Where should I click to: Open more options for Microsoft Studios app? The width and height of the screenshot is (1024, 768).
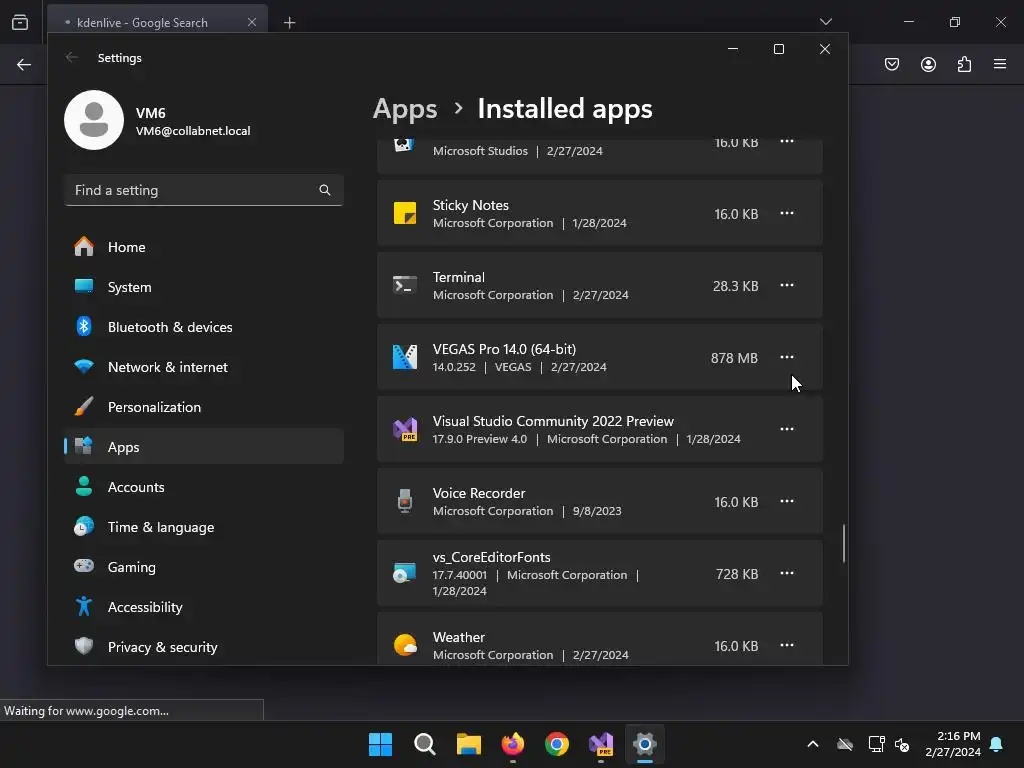pos(787,142)
